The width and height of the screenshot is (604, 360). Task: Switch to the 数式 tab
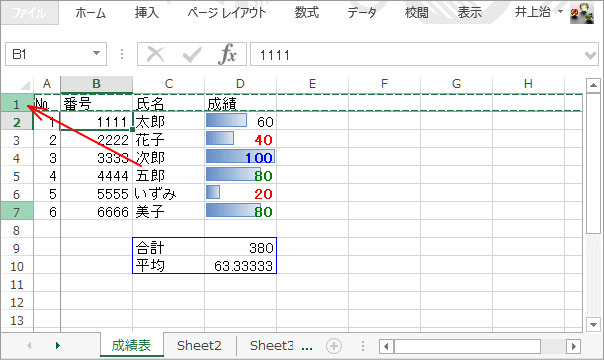point(307,13)
